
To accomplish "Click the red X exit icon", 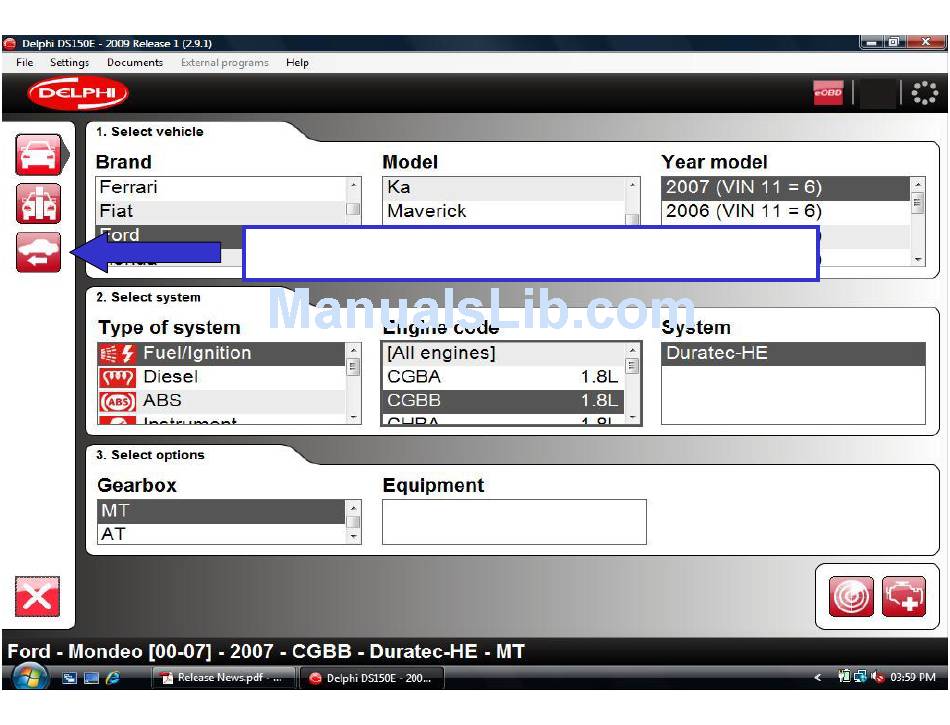I will coord(38,597).
